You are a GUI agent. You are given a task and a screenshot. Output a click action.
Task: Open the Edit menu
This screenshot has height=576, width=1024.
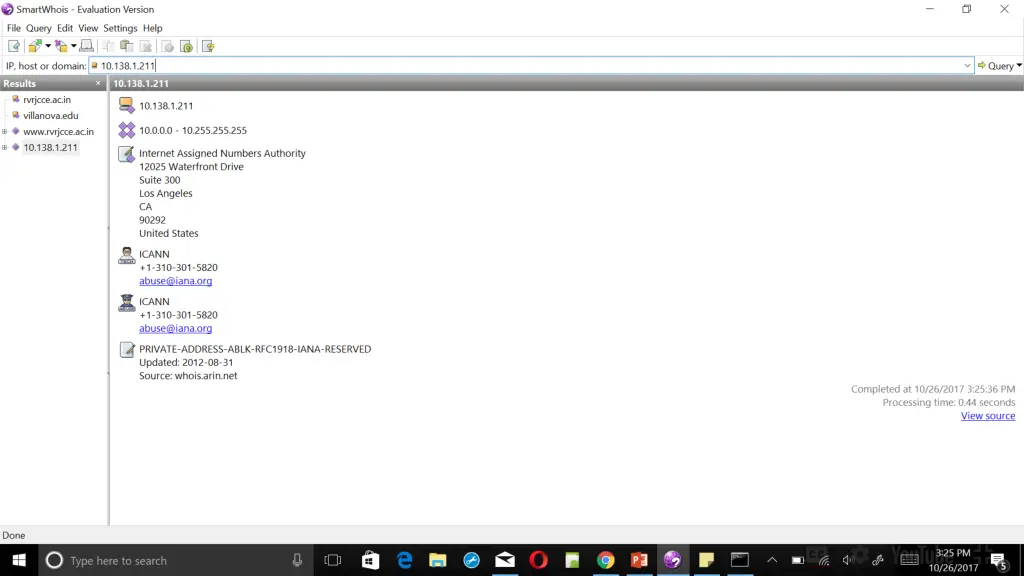(x=65, y=28)
